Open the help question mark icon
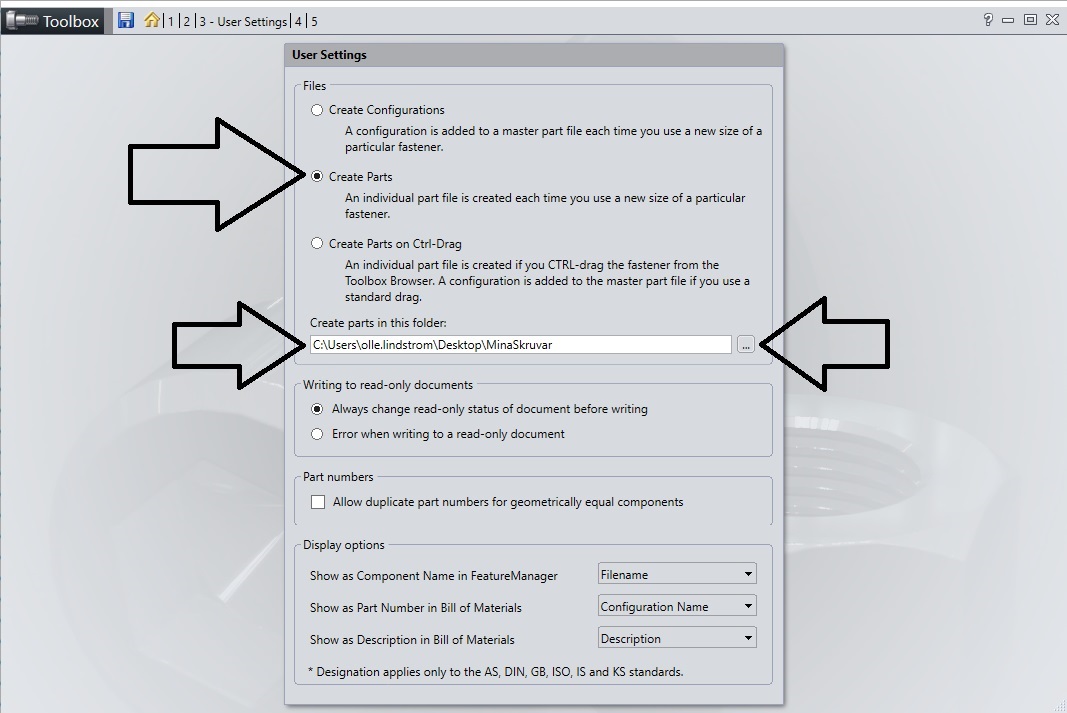The width and height of the screenshot is (1067, 713). pos(988,20)
